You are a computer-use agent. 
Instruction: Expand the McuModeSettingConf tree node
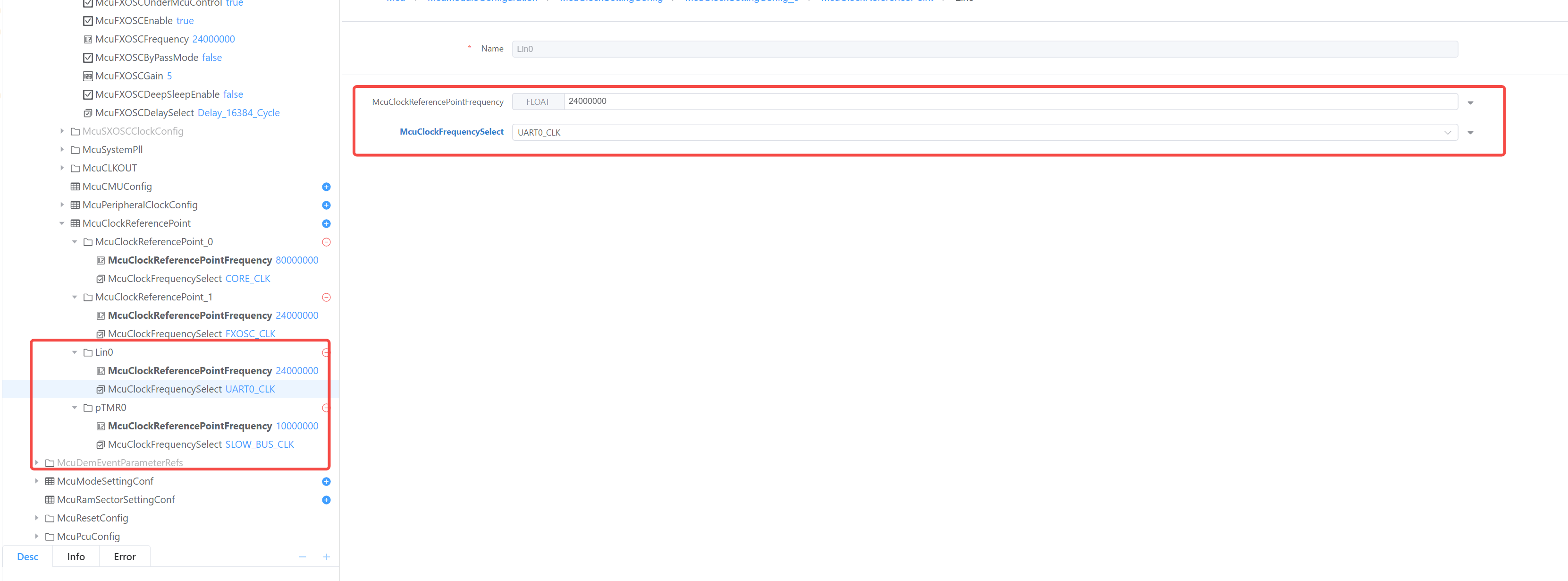(36, 481)
